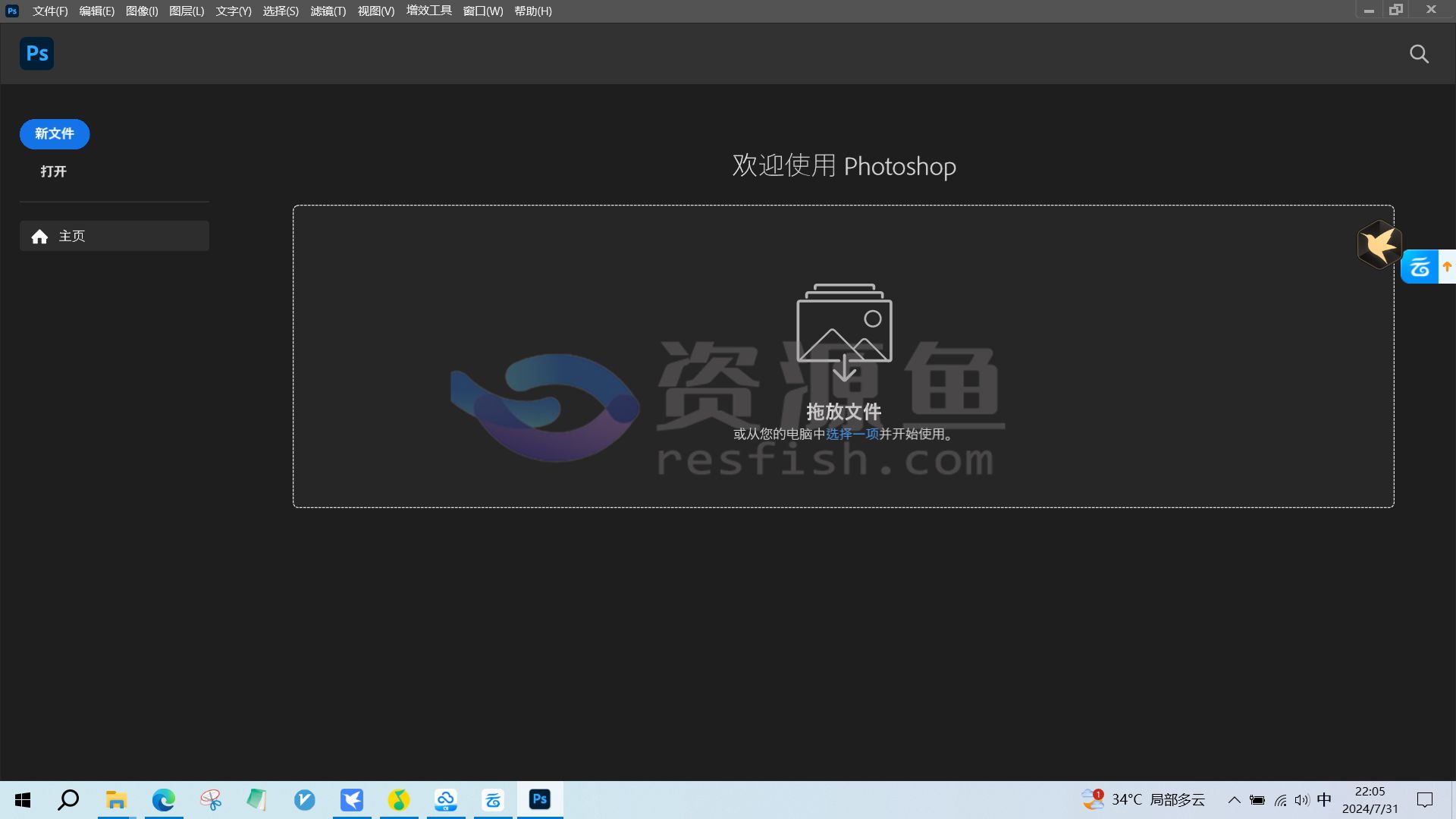Open the 编辑(E) menu
This screenshot has height=819, width=1456.
97,11
